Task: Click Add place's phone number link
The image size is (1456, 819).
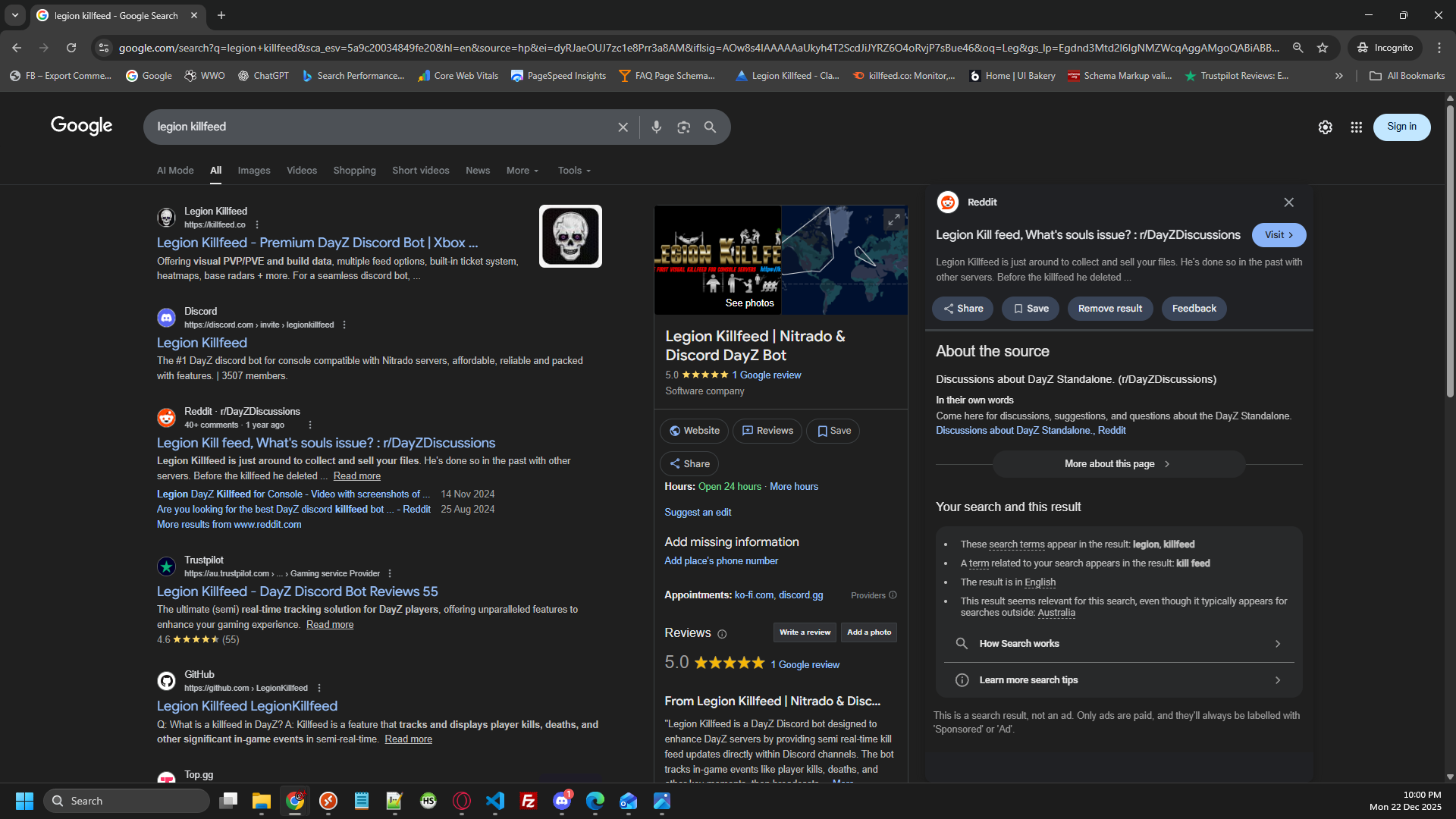Action: coord(721,561)
